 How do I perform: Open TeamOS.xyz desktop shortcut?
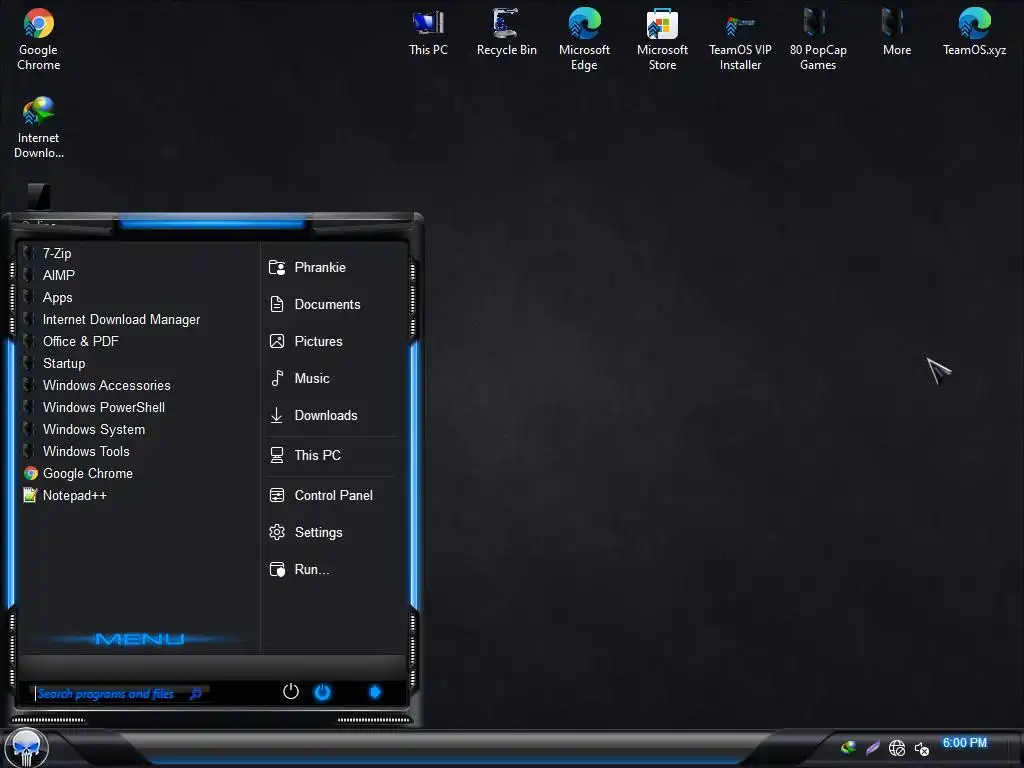point(974,33)
